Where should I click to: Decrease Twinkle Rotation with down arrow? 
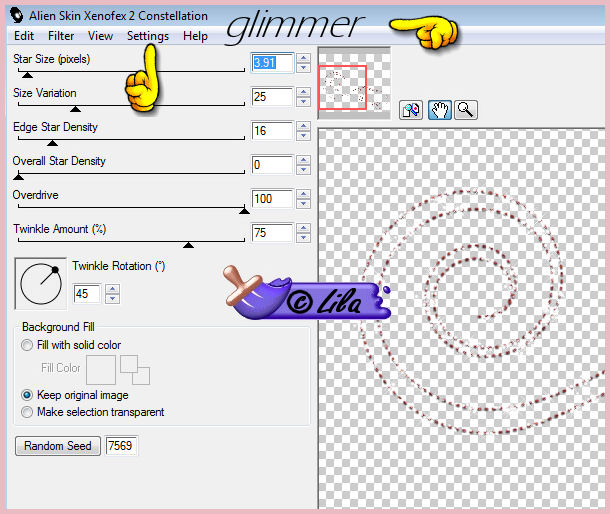pos(112,299)
